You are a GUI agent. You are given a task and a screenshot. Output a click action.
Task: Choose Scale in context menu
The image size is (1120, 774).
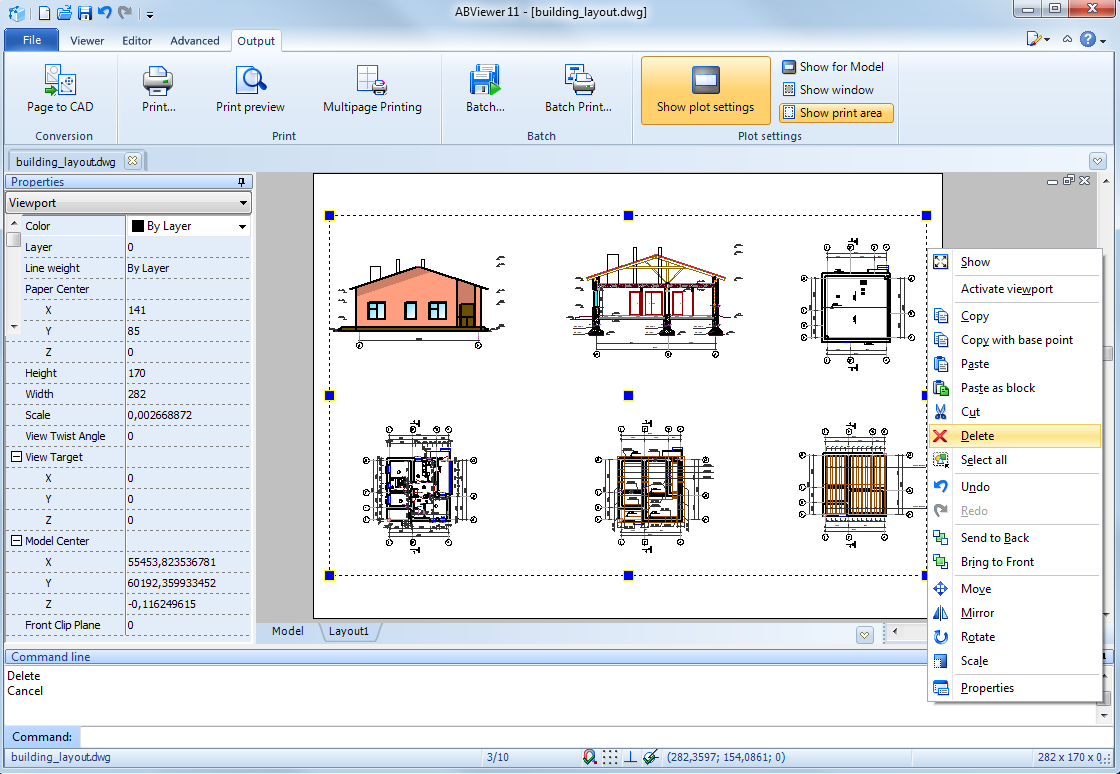(1014, 661)
